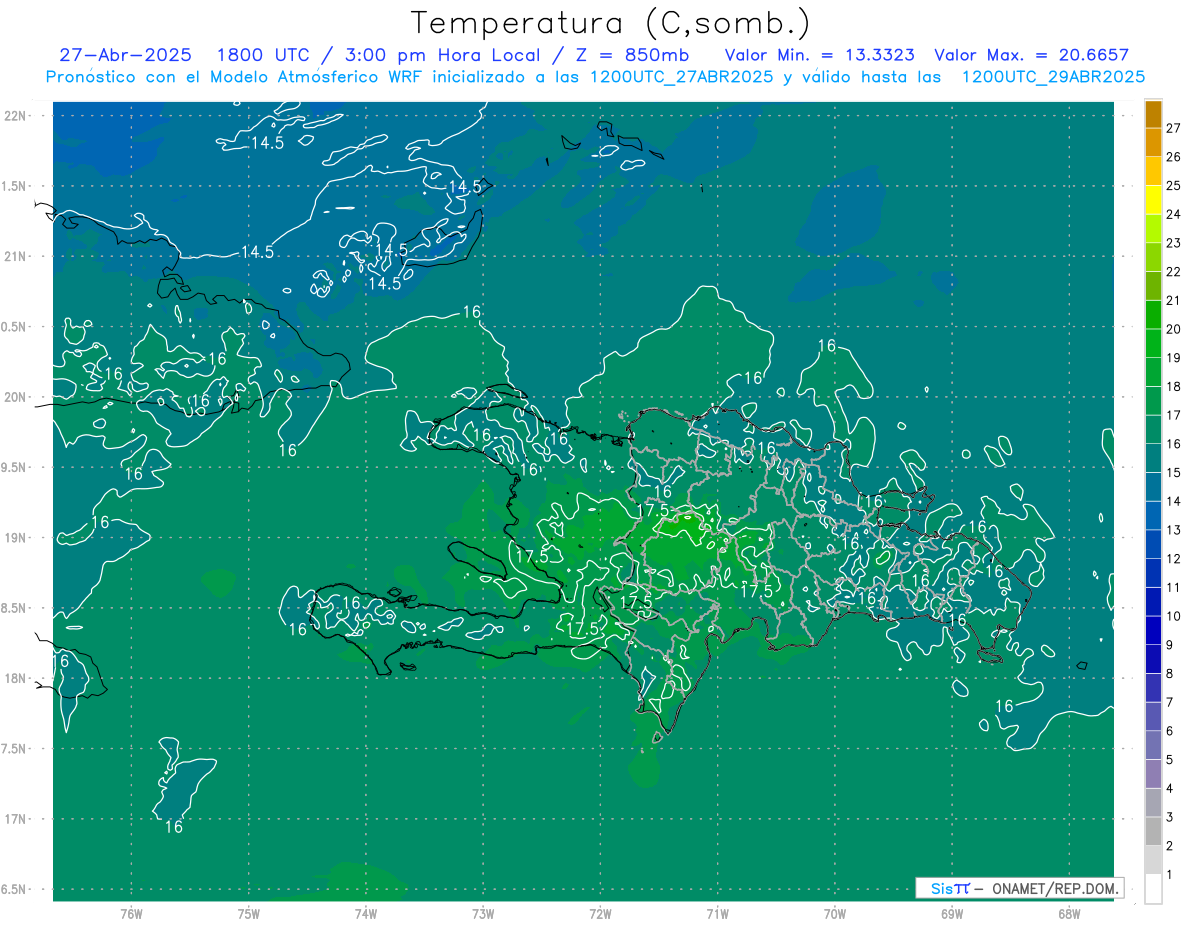Click "Valor Min. = 13.3323" readout
Viewport: 1200px width, 927px height.
click(x=819, y=55)
